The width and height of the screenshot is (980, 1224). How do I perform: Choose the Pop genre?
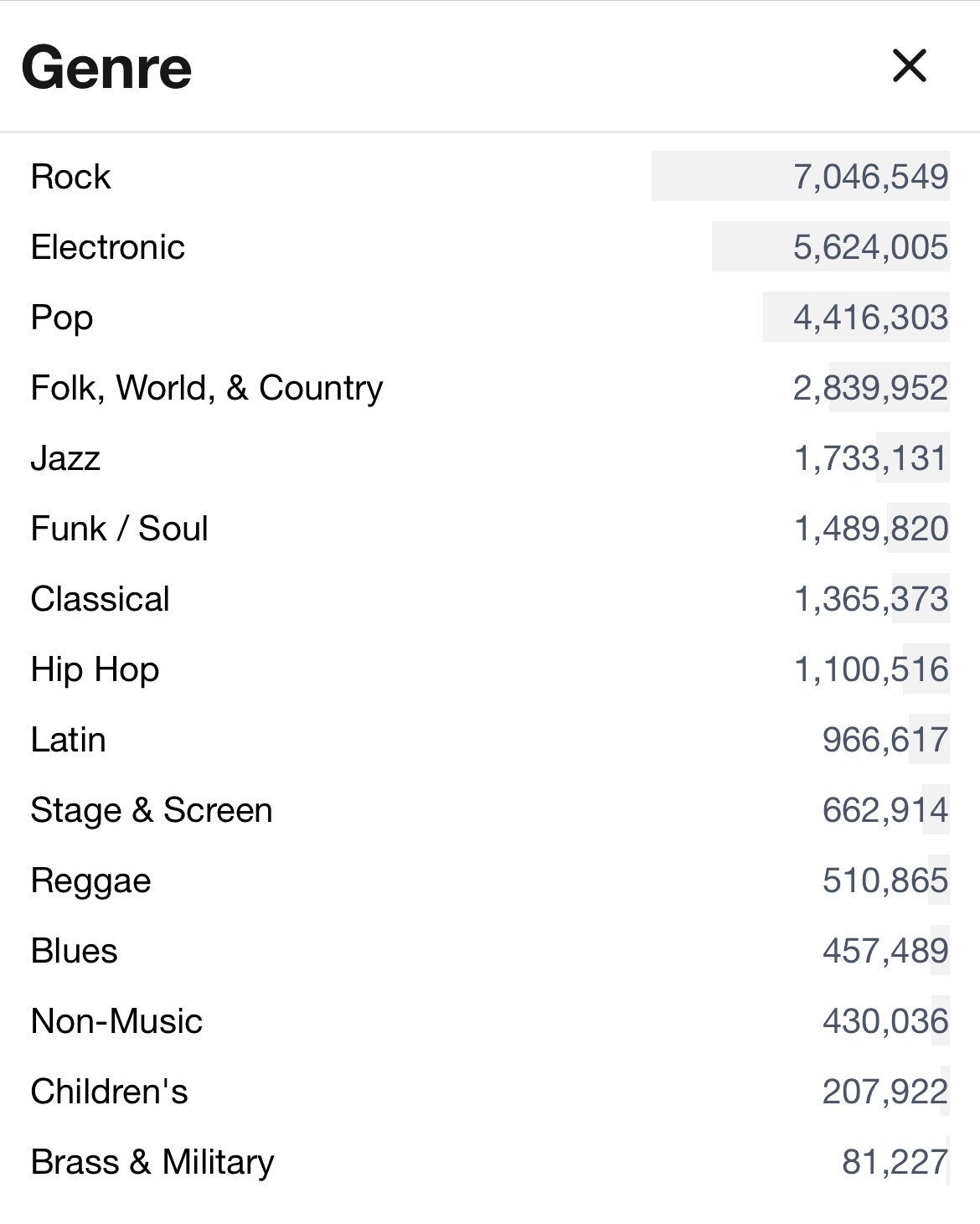pos(490,317)
